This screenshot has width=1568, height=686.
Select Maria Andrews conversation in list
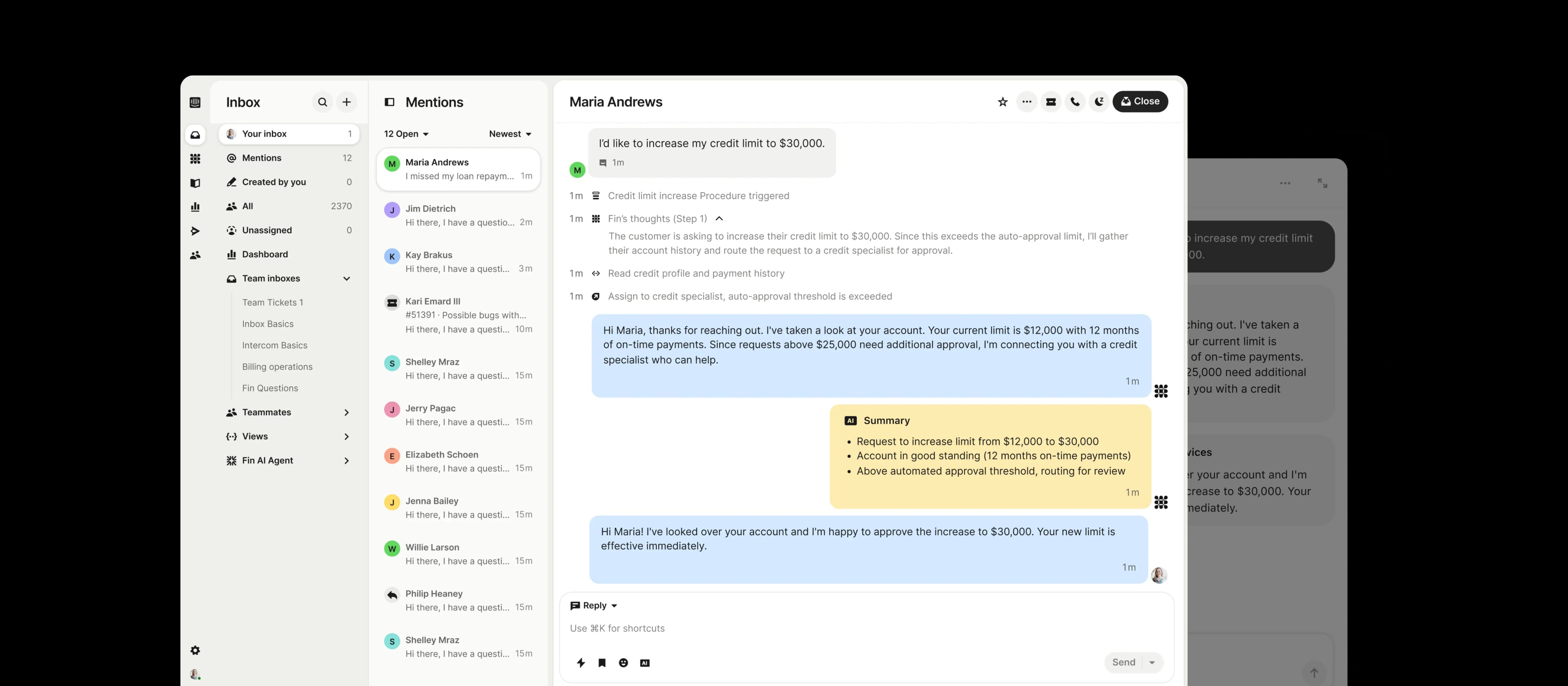[x=458, y=169]
